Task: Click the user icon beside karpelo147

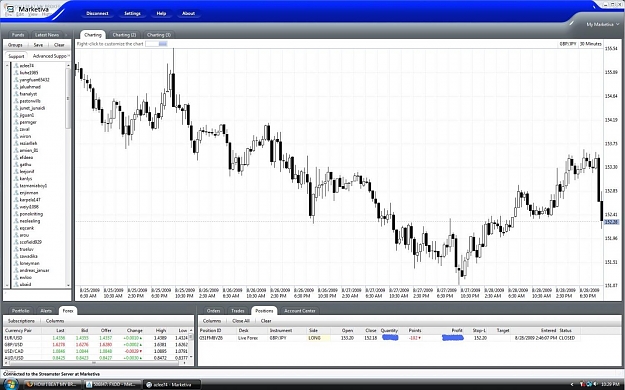Action: click(16, 200)
